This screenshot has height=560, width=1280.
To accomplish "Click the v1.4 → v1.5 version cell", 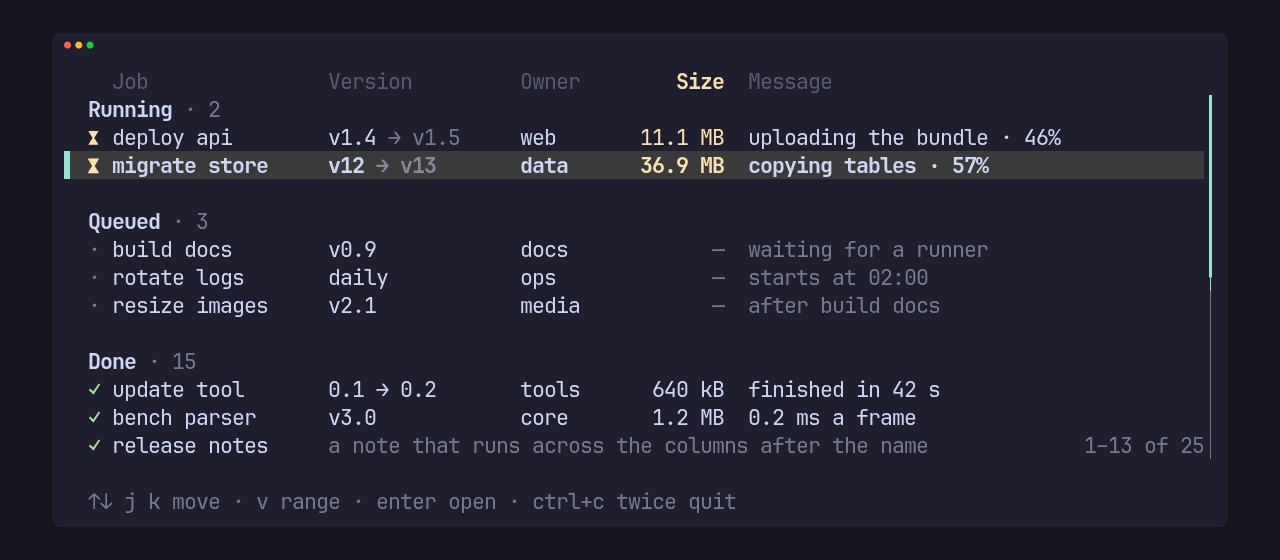I will point(394,138).
